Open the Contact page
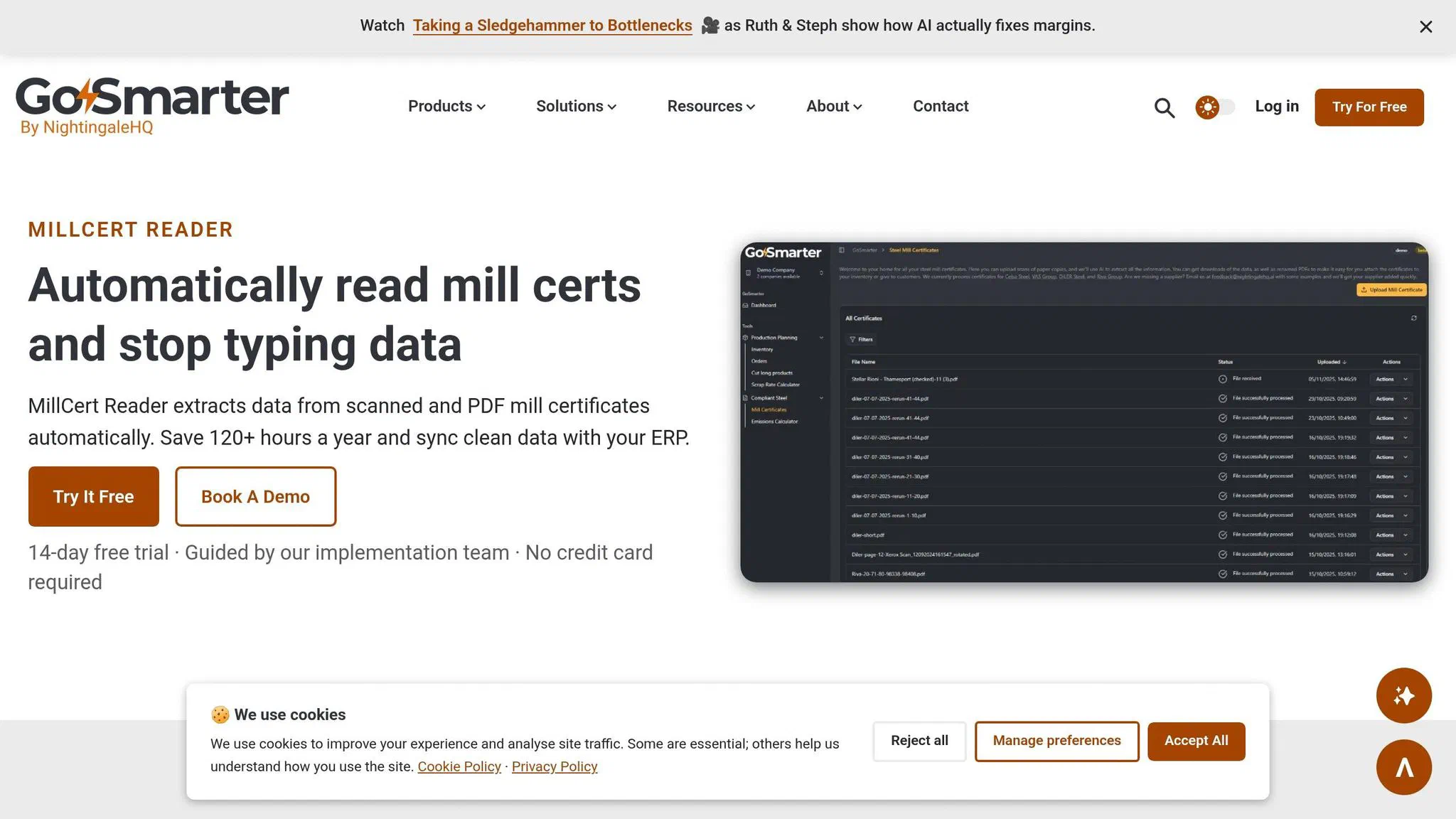 tap(941, 107)
